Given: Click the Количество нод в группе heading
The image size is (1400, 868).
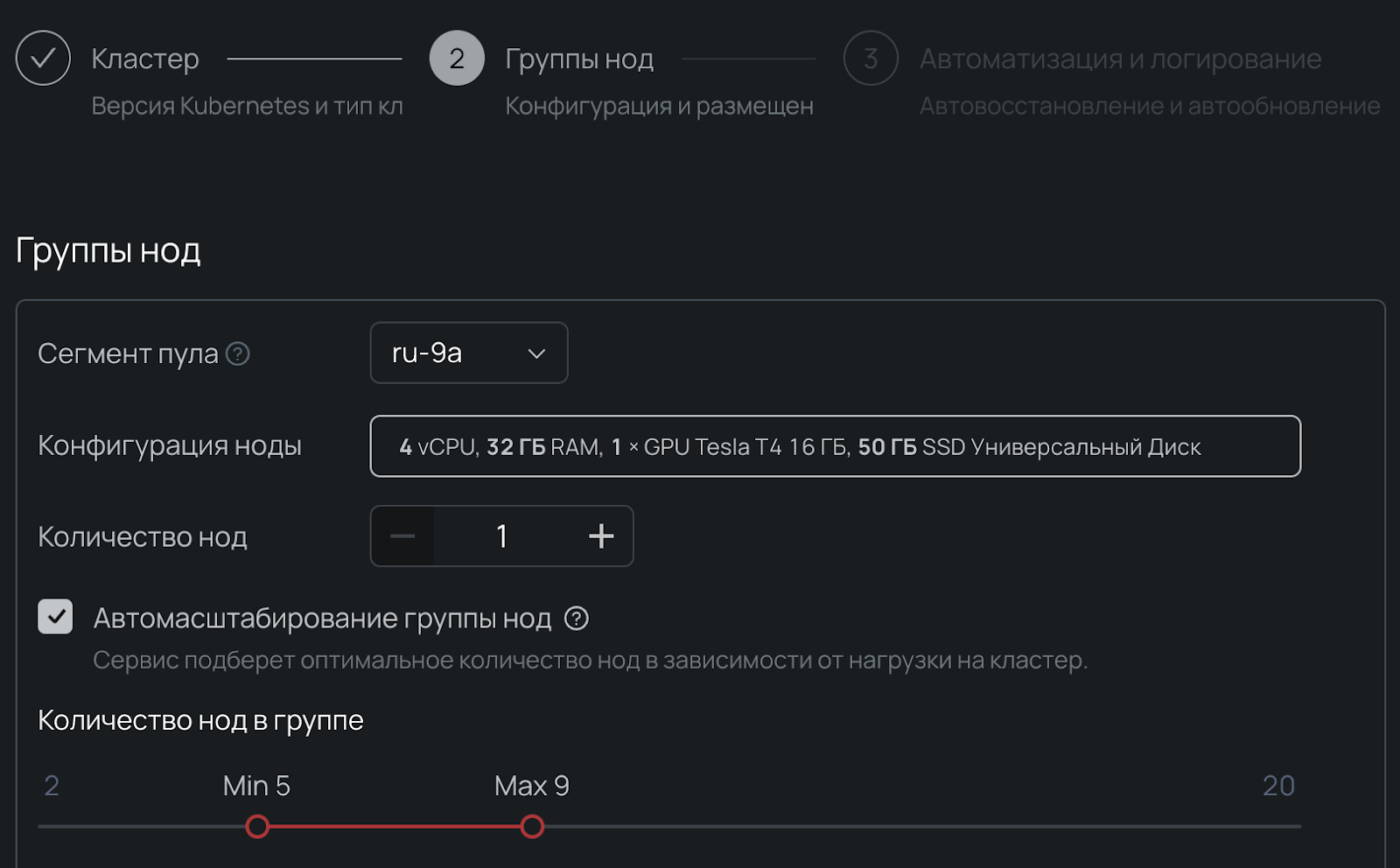Looking at the screenshot, I should coord(200,720).
